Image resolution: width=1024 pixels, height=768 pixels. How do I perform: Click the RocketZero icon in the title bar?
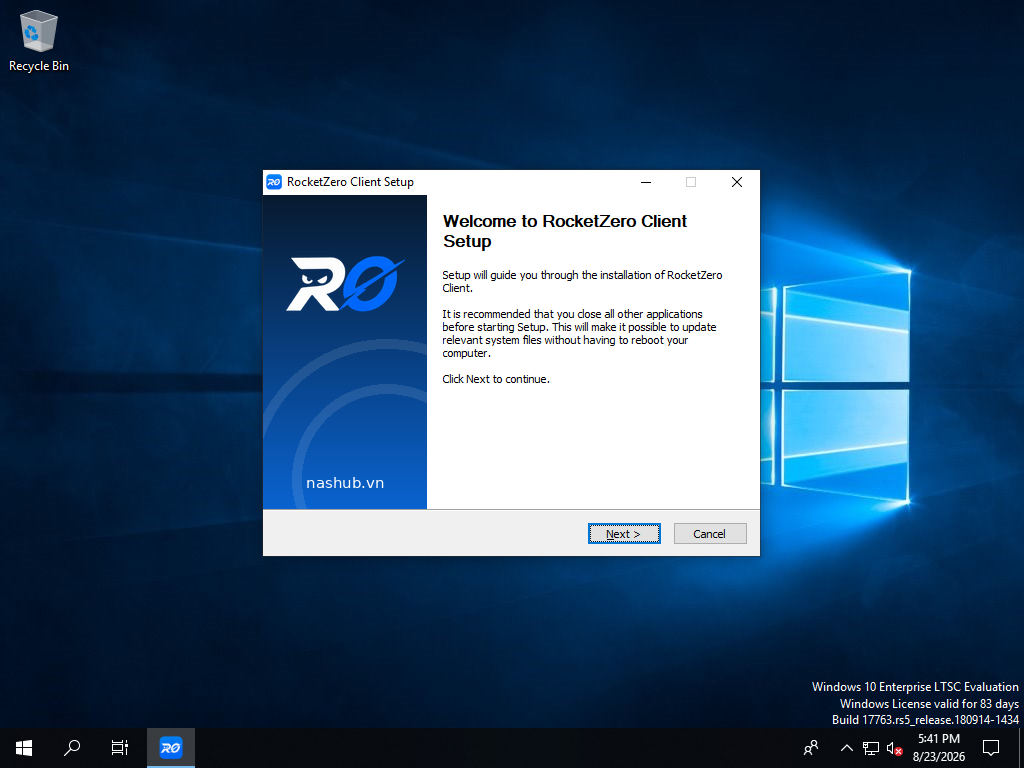[274, 182]
